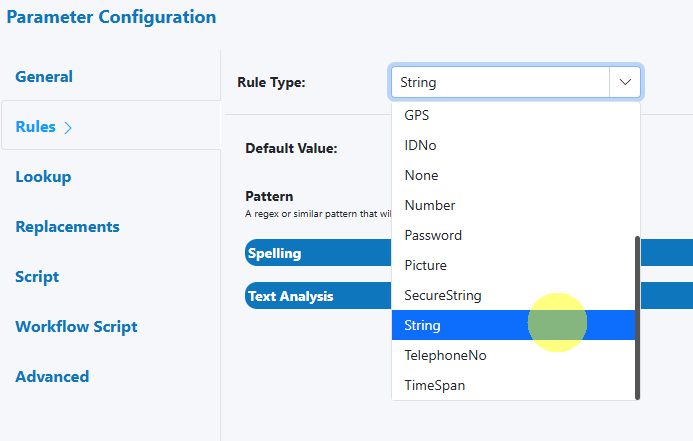Select the highlighted String option
Image resolution: width=693 pixels, height=441 pixels.
point(513,325)
